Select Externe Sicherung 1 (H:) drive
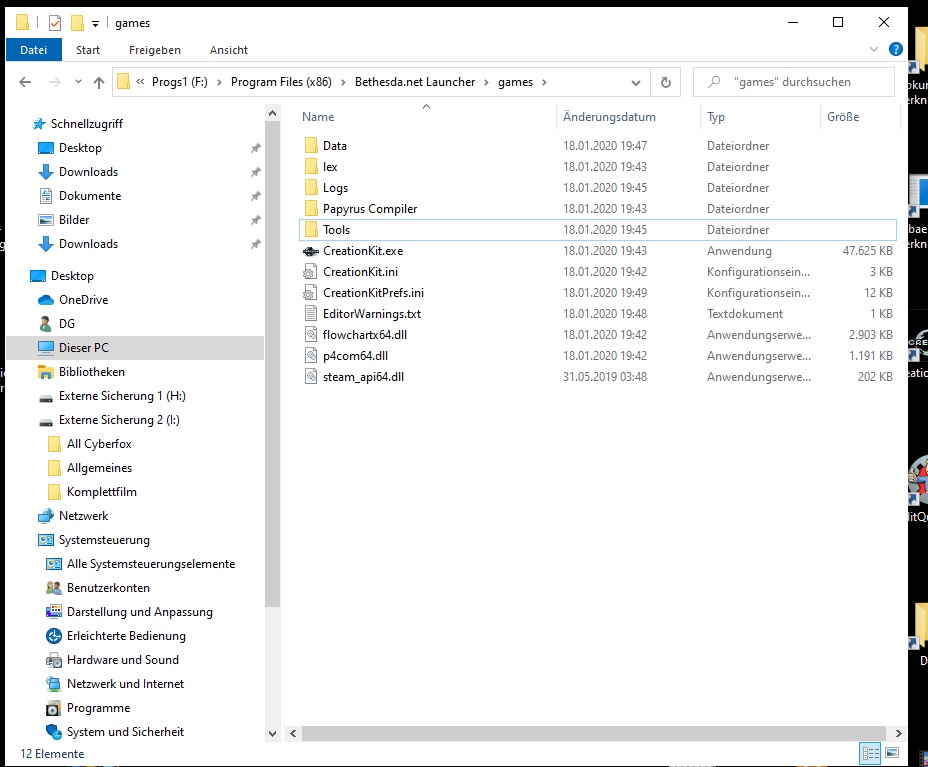This screenshot has width=928, height=767. click(122, 396)
